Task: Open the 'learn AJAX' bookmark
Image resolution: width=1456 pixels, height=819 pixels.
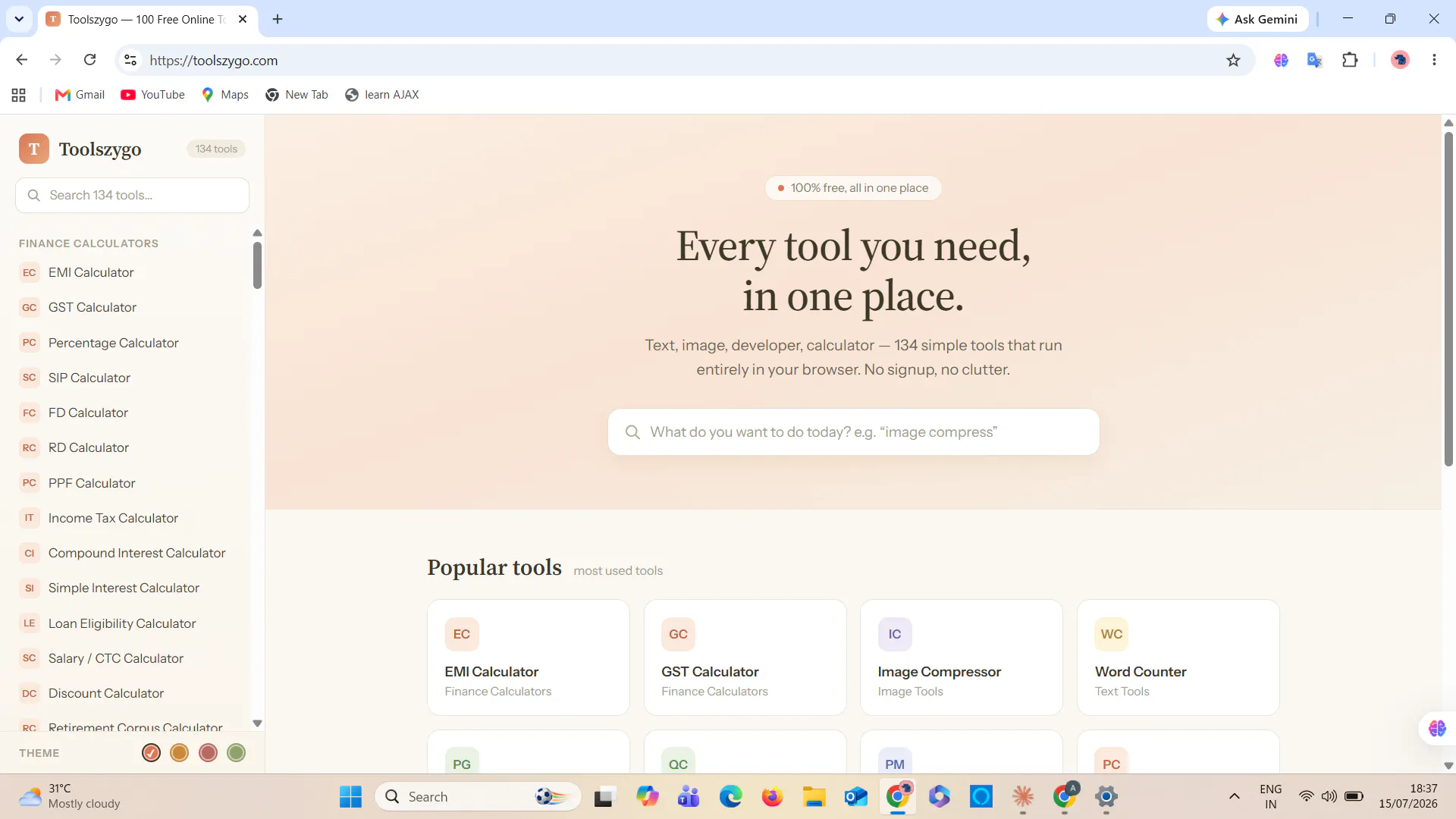Action: tap(381, 95)
